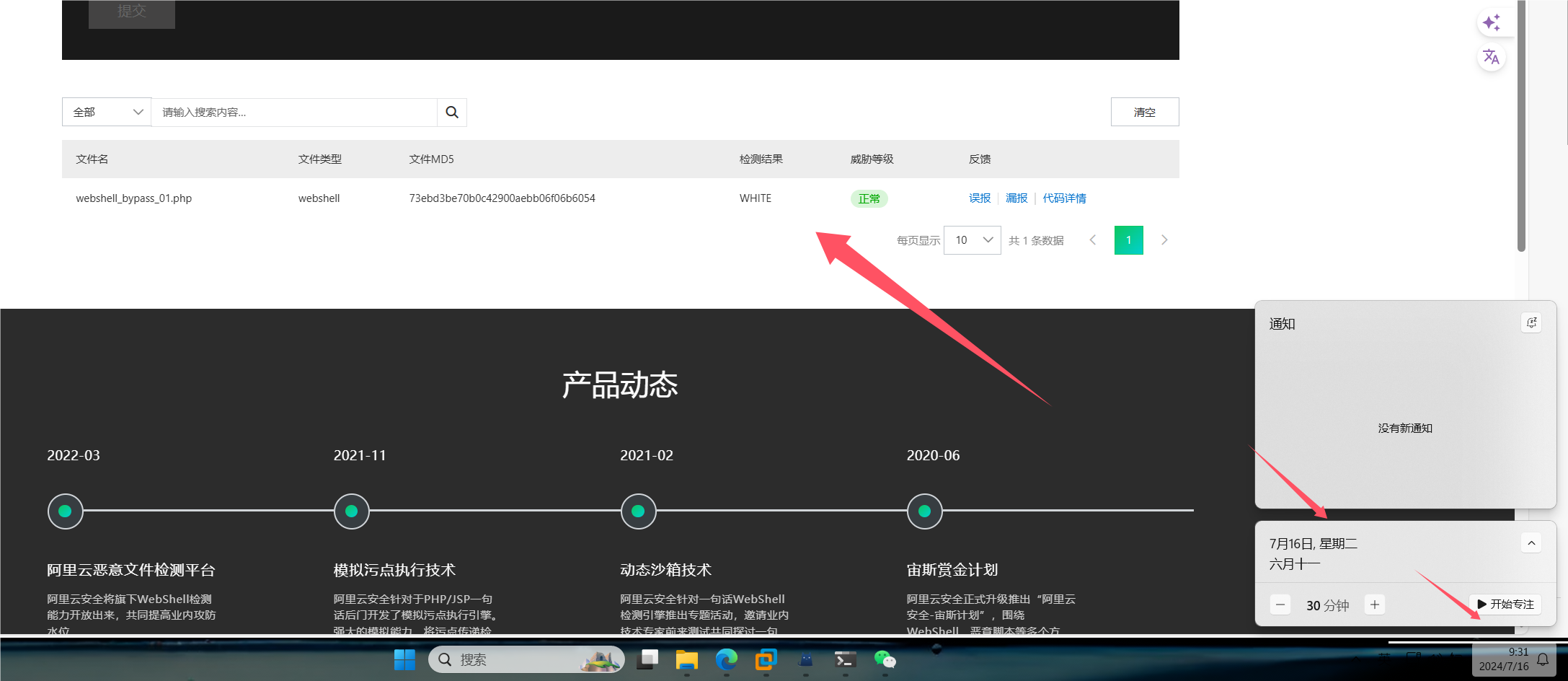The width and height of the screenshot is (1568, 681).
Task: Click the taskbar clock showing 9:31
Action: coord(1504,659)
